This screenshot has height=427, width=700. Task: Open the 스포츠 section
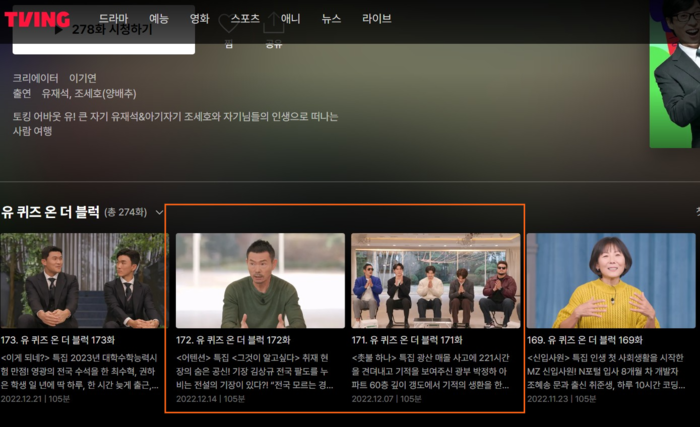pyautogui.click(x=245, y=19)
